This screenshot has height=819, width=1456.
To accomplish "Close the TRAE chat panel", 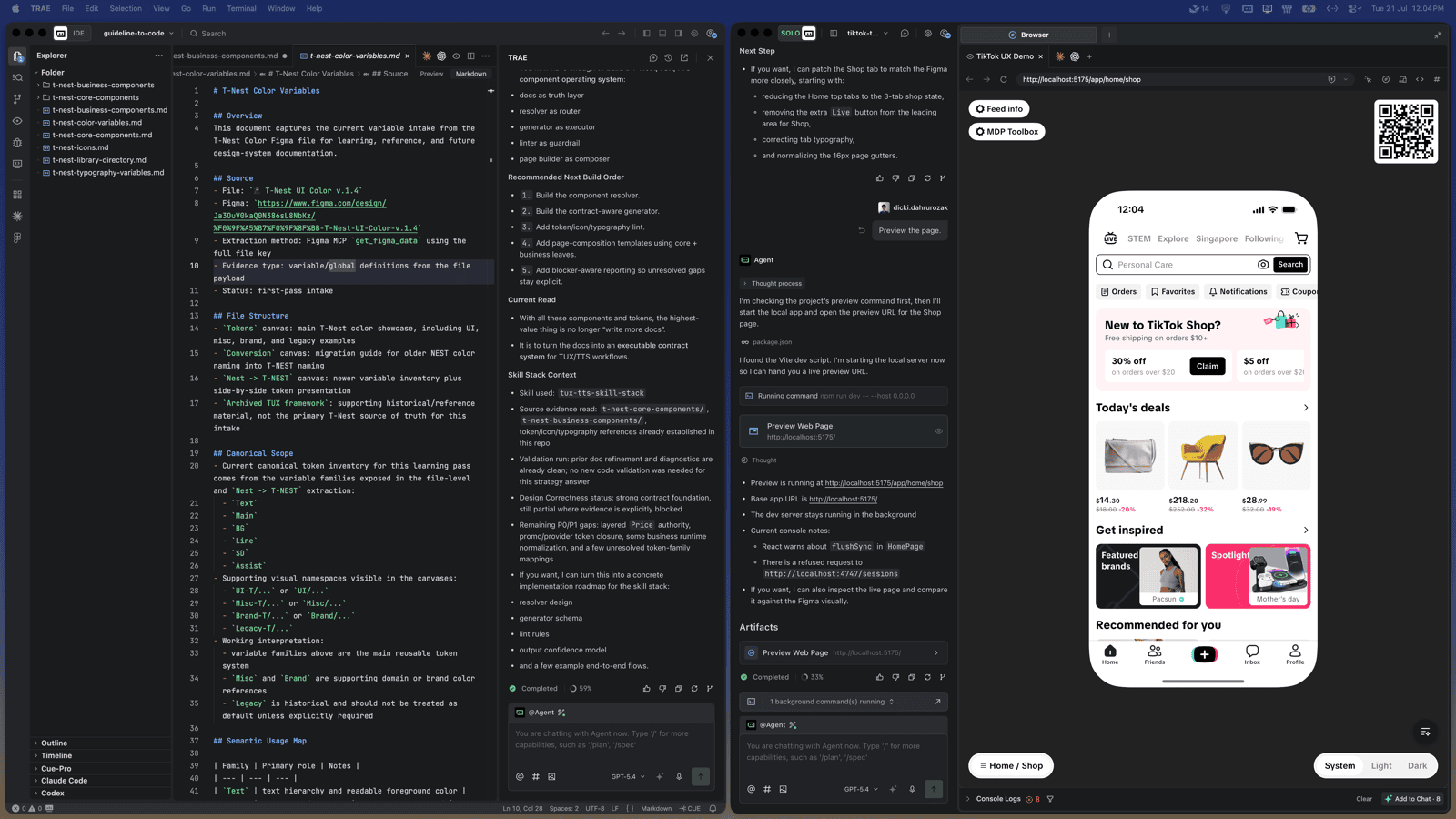I will click(711, 57).
